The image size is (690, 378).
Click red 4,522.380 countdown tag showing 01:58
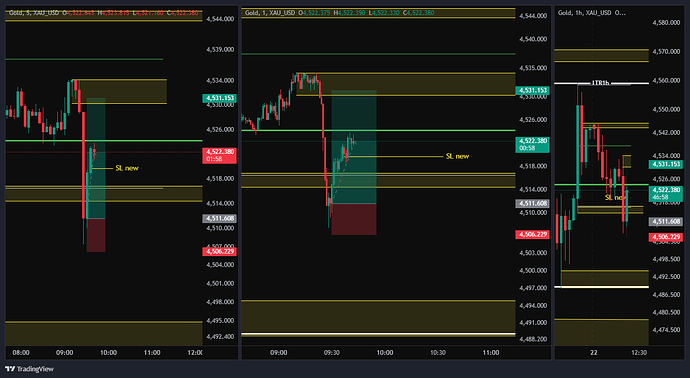pyautogui.click(x=219, y=155)
